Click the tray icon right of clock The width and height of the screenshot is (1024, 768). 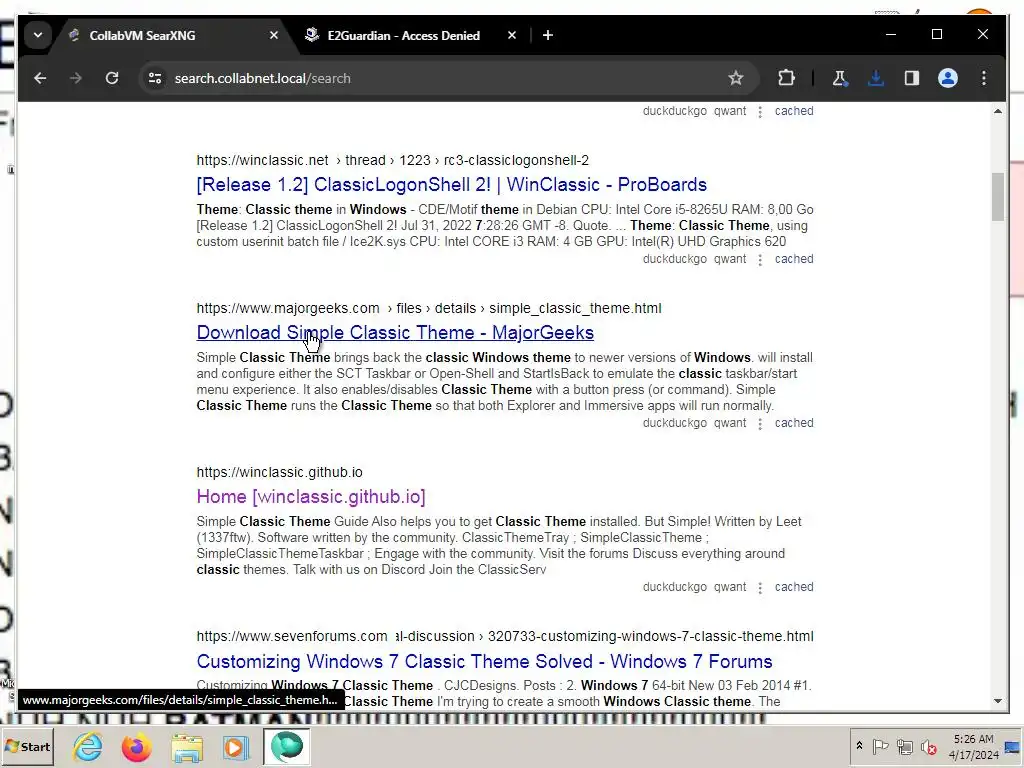point(1012,746)
